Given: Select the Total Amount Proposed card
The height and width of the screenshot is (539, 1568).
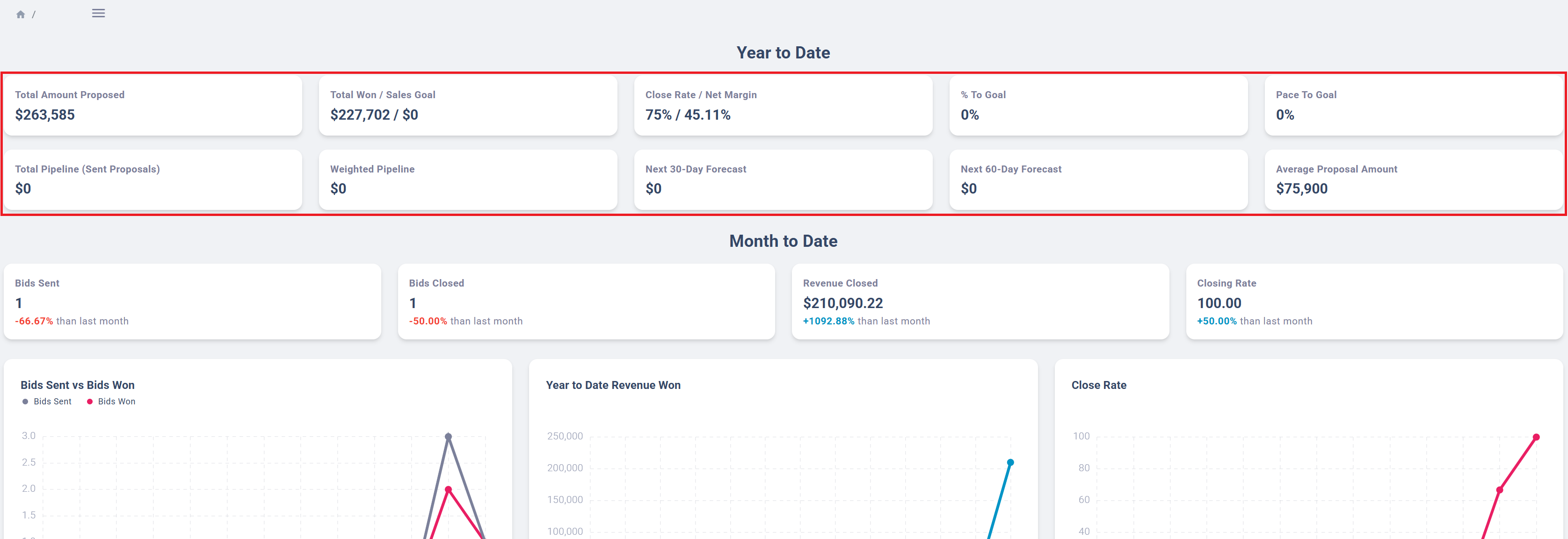Looking at the screenshot, I should 153,105.
